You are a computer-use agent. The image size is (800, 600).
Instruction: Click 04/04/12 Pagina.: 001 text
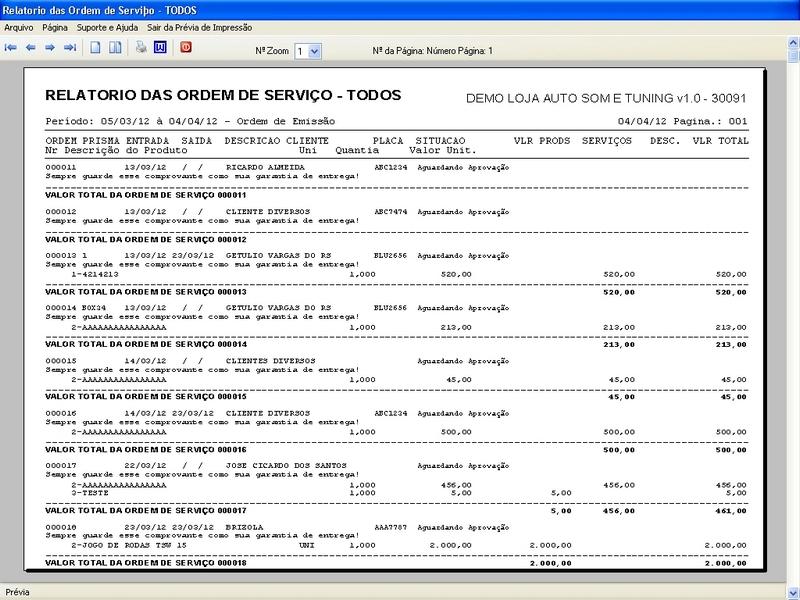click(x=682, y=121)
